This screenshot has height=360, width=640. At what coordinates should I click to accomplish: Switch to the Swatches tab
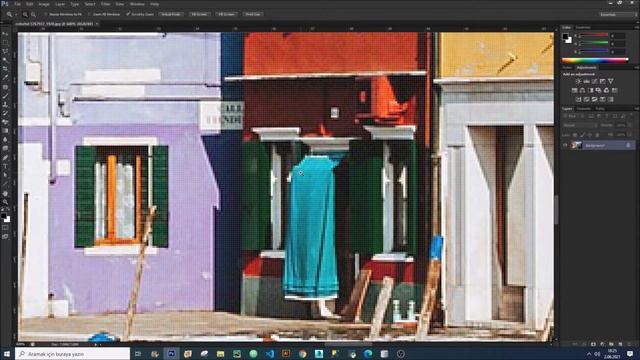point(583,27)
